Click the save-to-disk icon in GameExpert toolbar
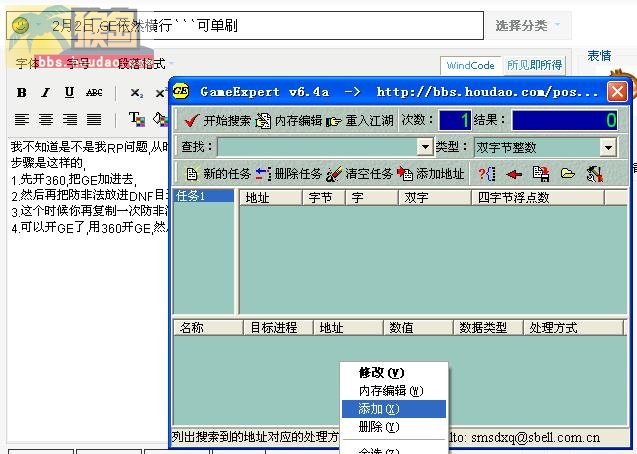Viewport: 637px width, 454px height. (541, 174)
